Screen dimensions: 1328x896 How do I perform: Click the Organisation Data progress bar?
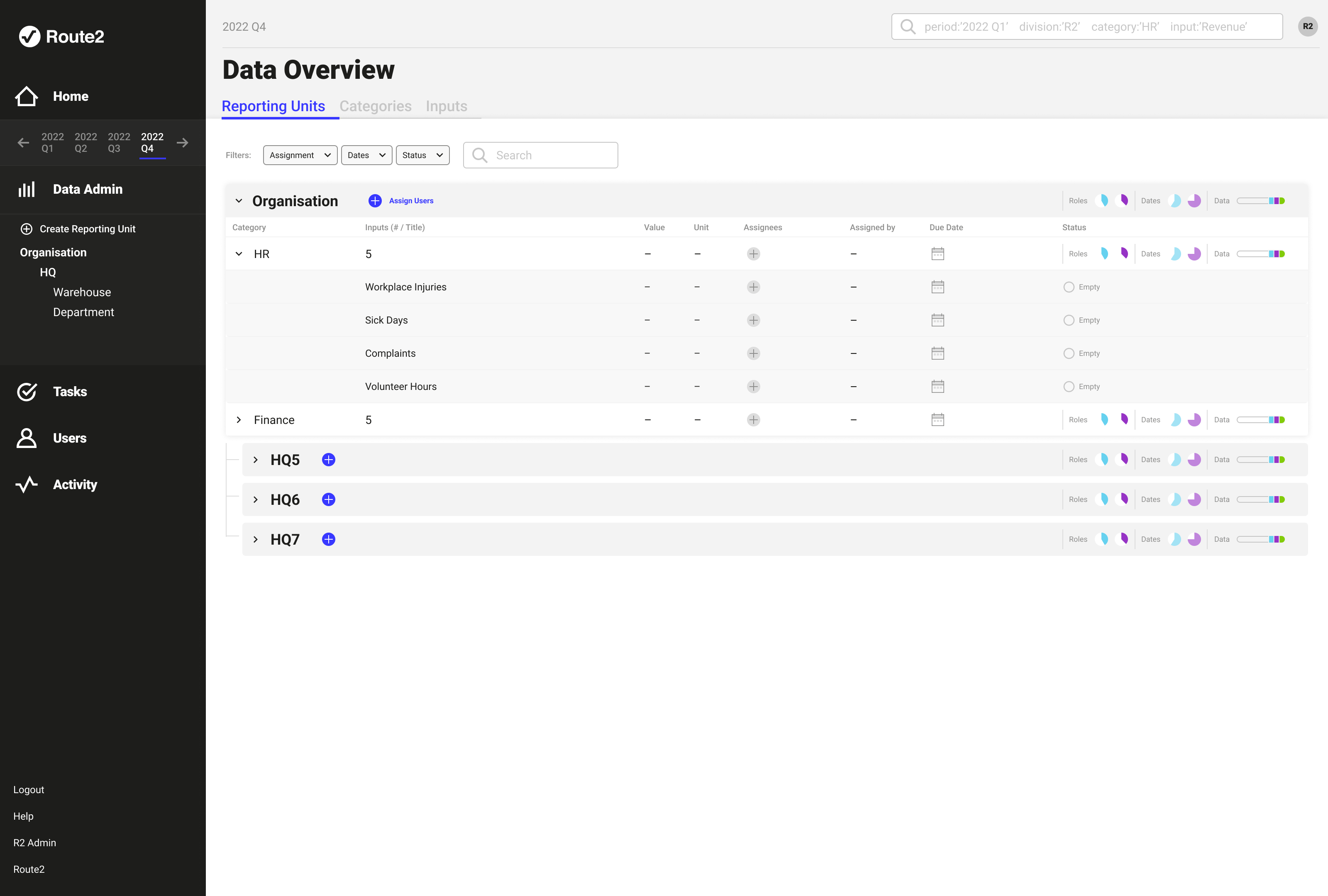(x=1260, y=201)
